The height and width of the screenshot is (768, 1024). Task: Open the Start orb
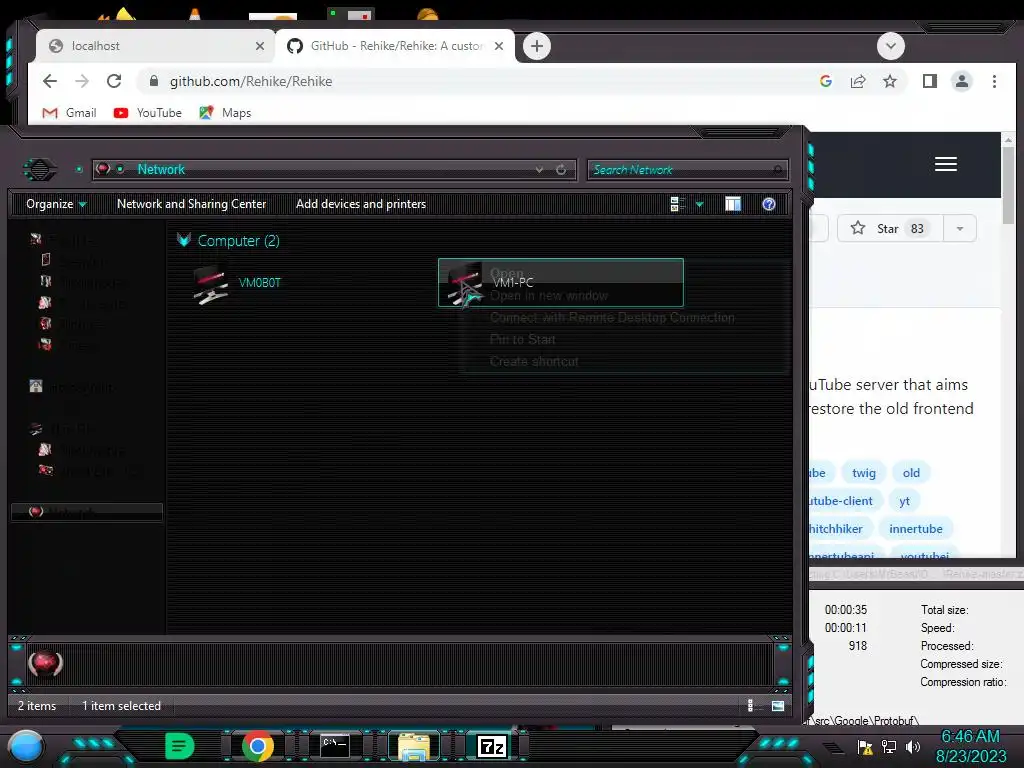26,746
